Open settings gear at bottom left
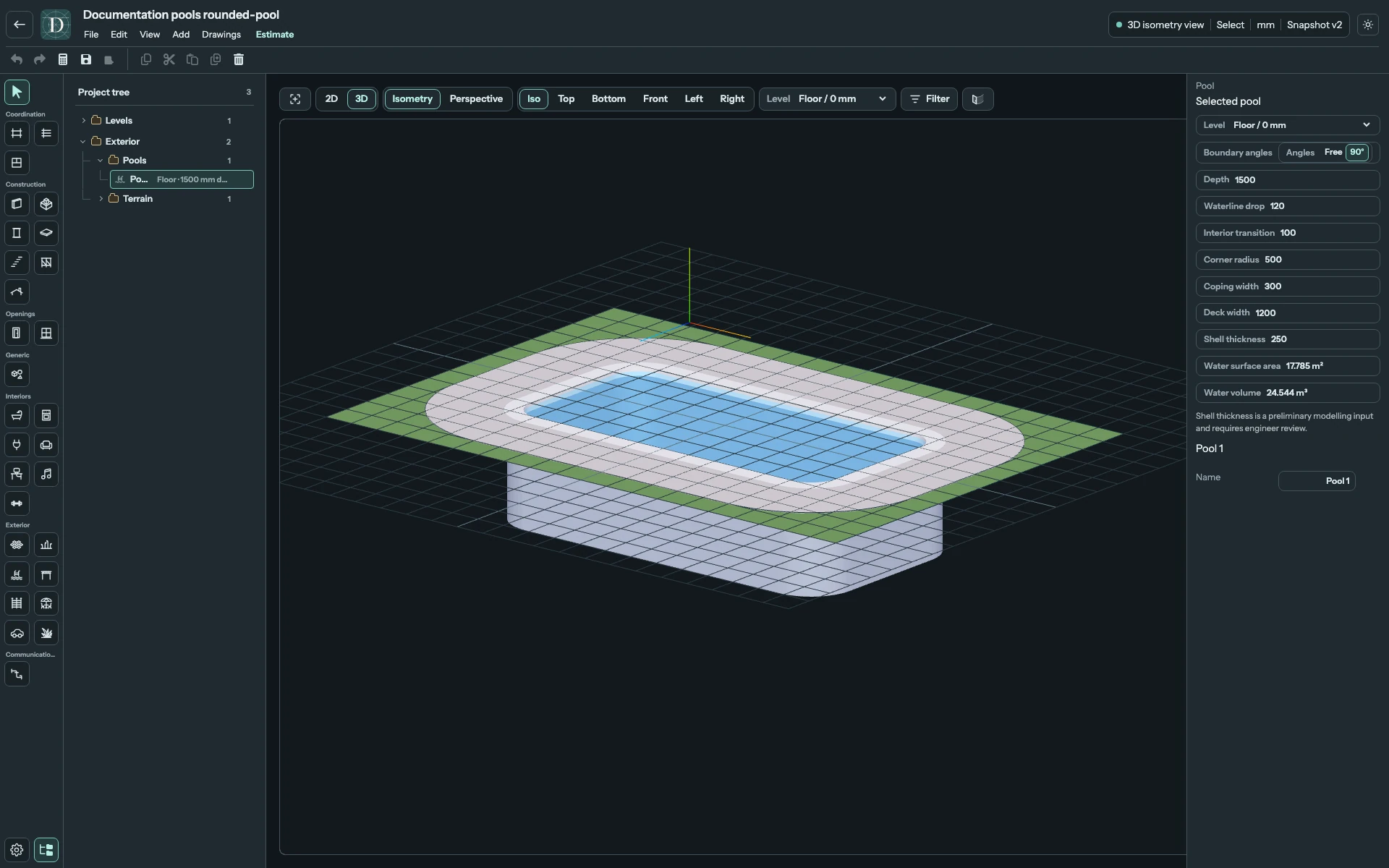The image size is (1389, 868). tap(17, 850)
